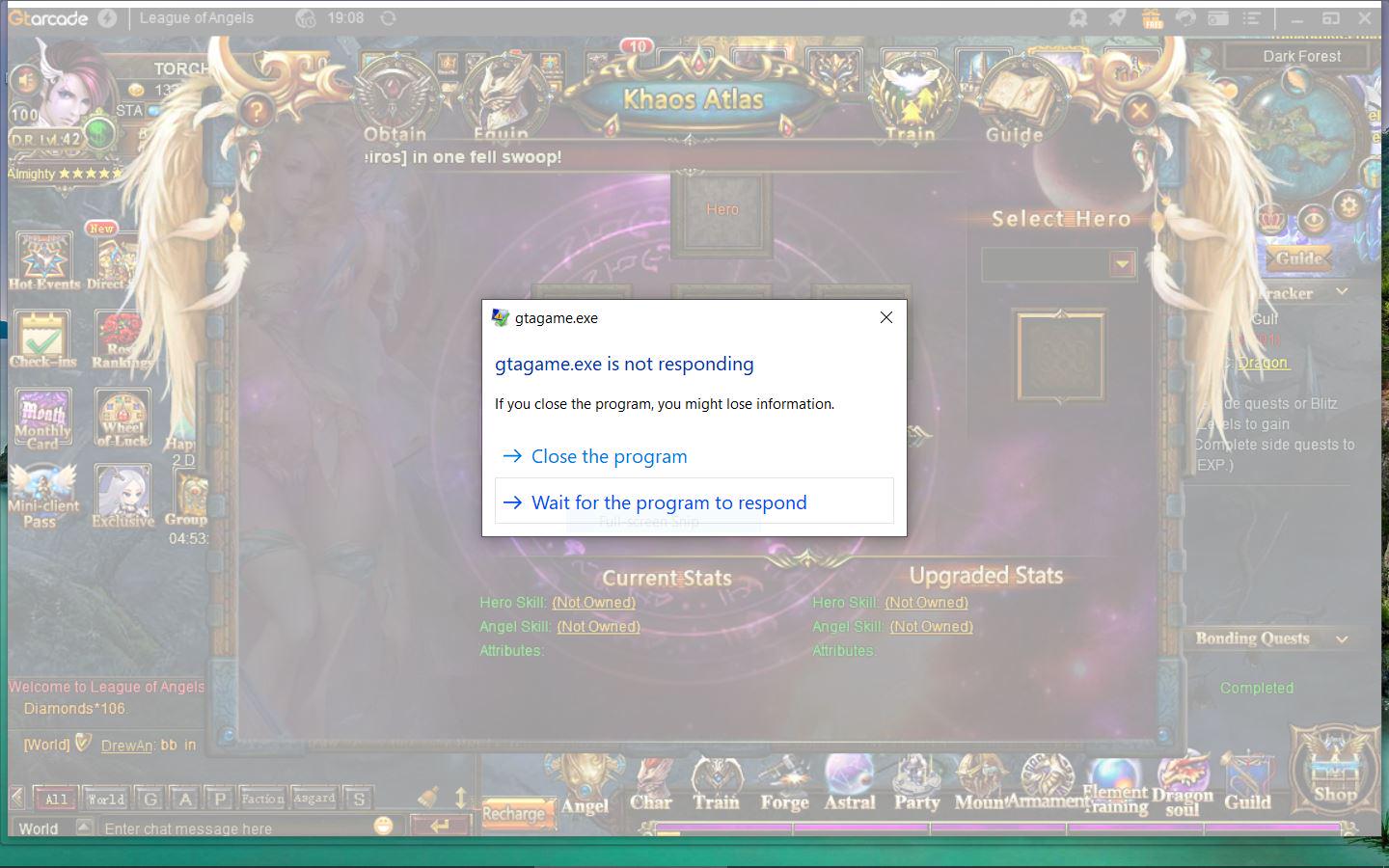The width and height of the screenshot is (1389, 868).
Task: Open the crown icon near minimap
Action: pos(1273,220)
